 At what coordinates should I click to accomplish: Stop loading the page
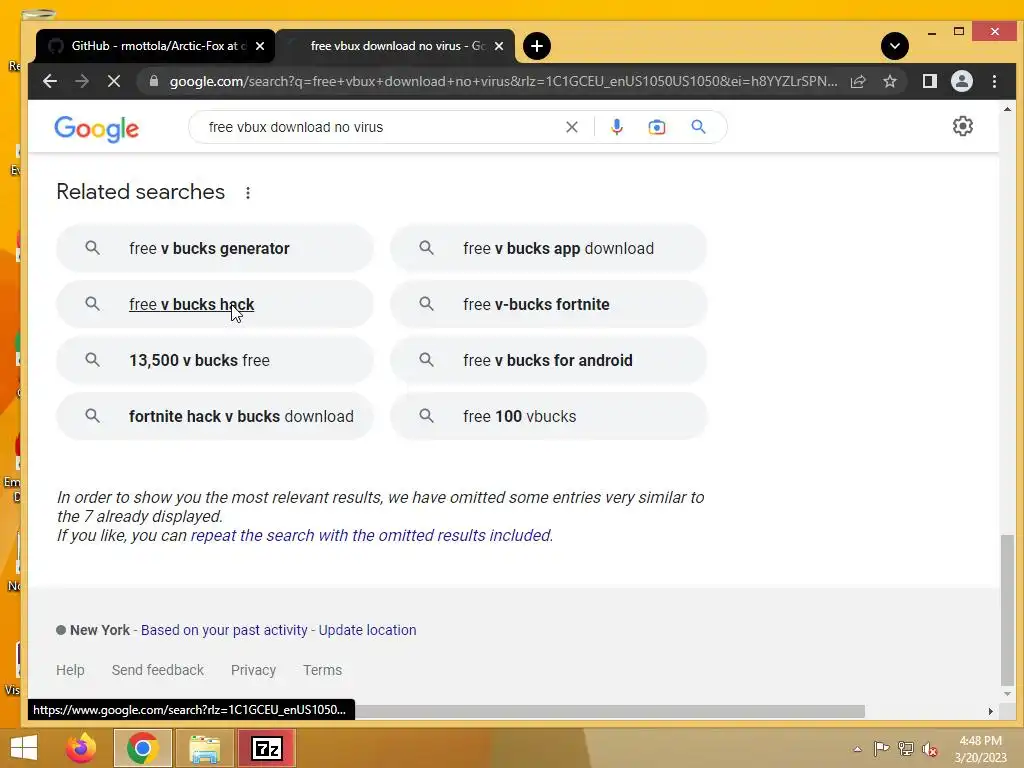tap(114, 81)
